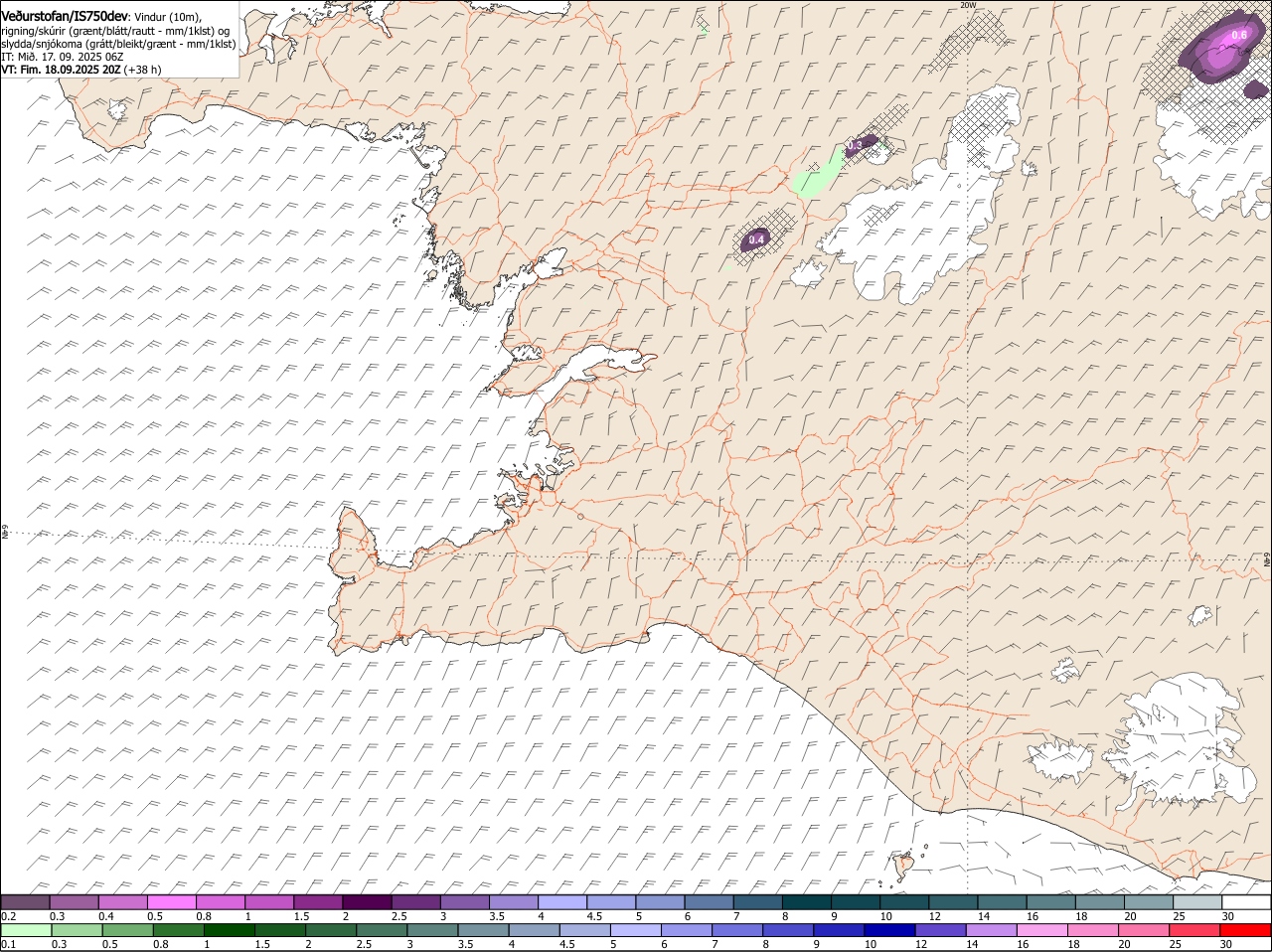Pick upper scale swatch between 6 and 7
1272x952 pixels.
[x=709, y=902]
